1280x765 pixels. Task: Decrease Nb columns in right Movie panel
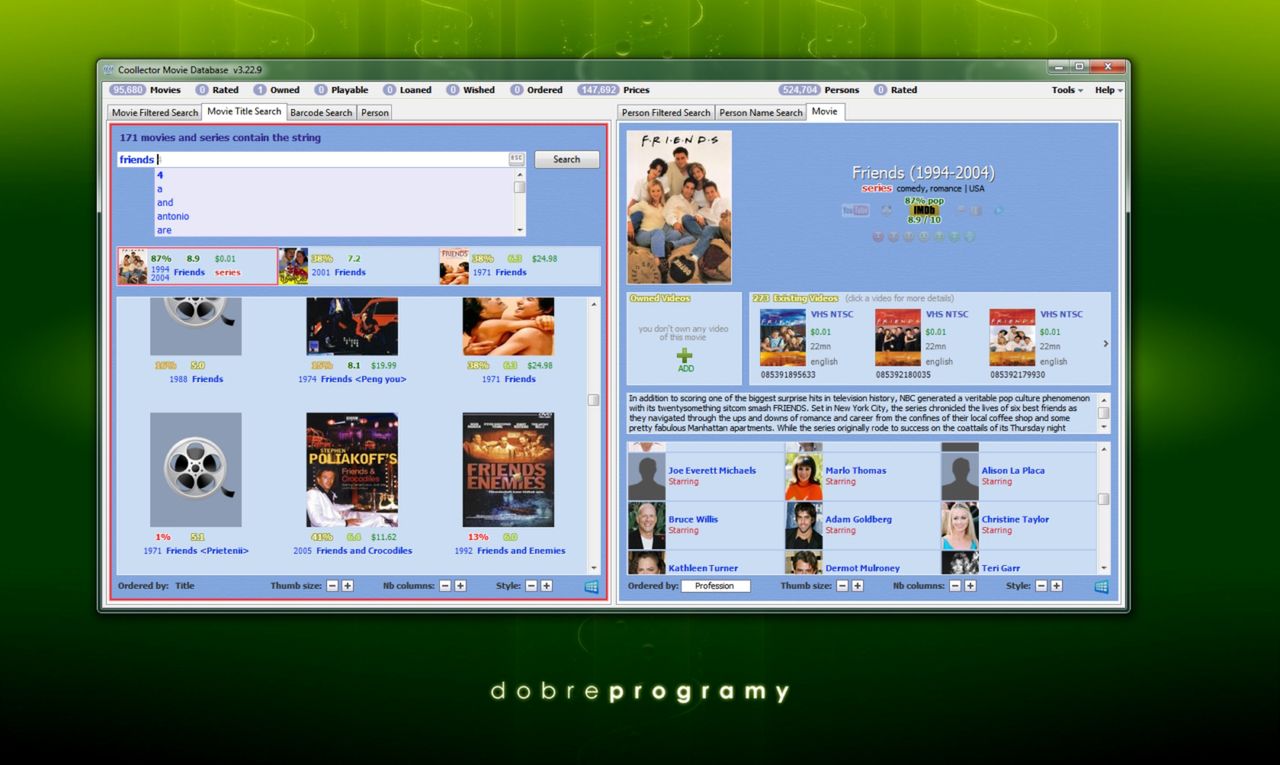click(955, 586)
